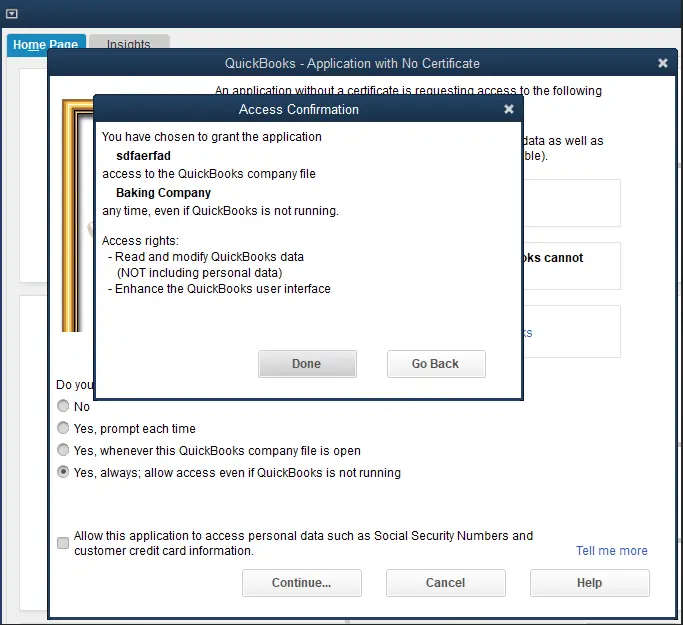
Task: Select 'Yes, always; allow access' radio button
Action: (x=63, y=472)
